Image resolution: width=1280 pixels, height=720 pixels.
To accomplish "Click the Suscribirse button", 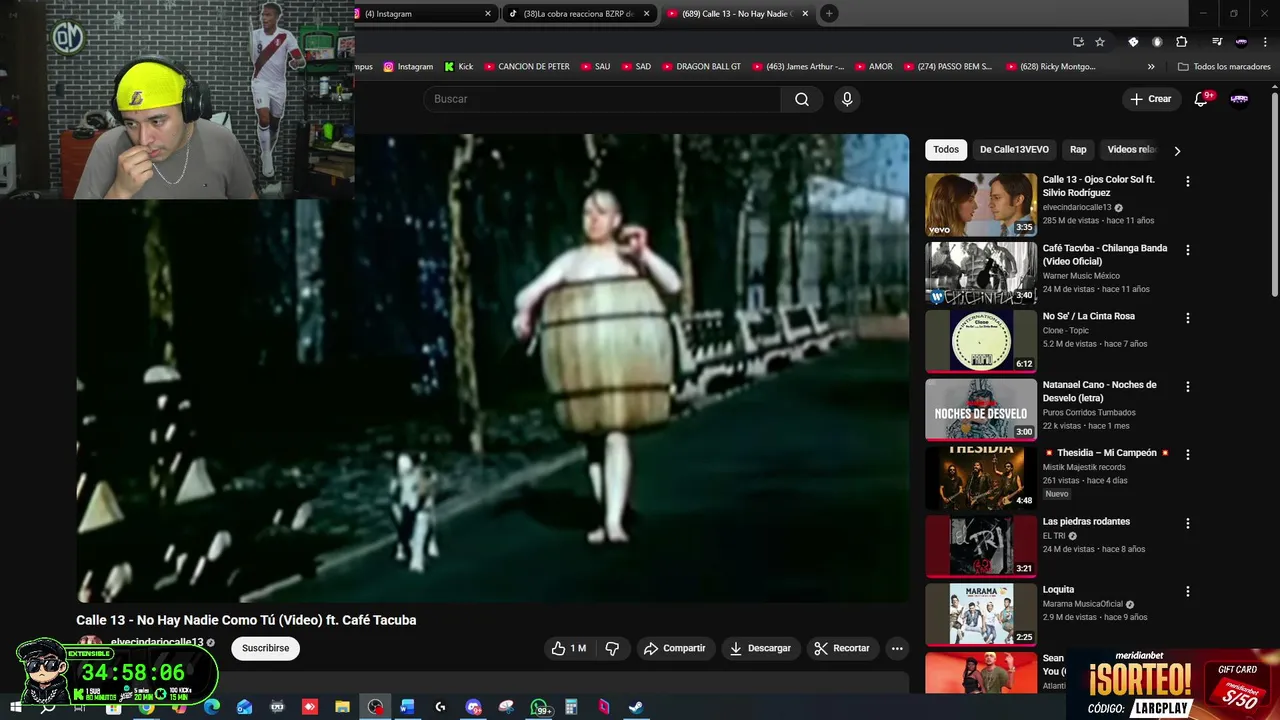I will pyautogui.click(x=265, y=648).
